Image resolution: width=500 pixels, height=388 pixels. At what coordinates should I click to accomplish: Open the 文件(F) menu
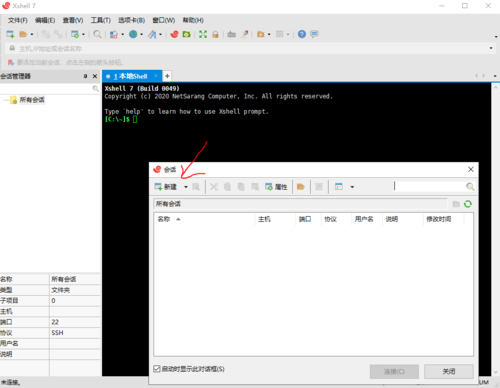click(18, 20)
